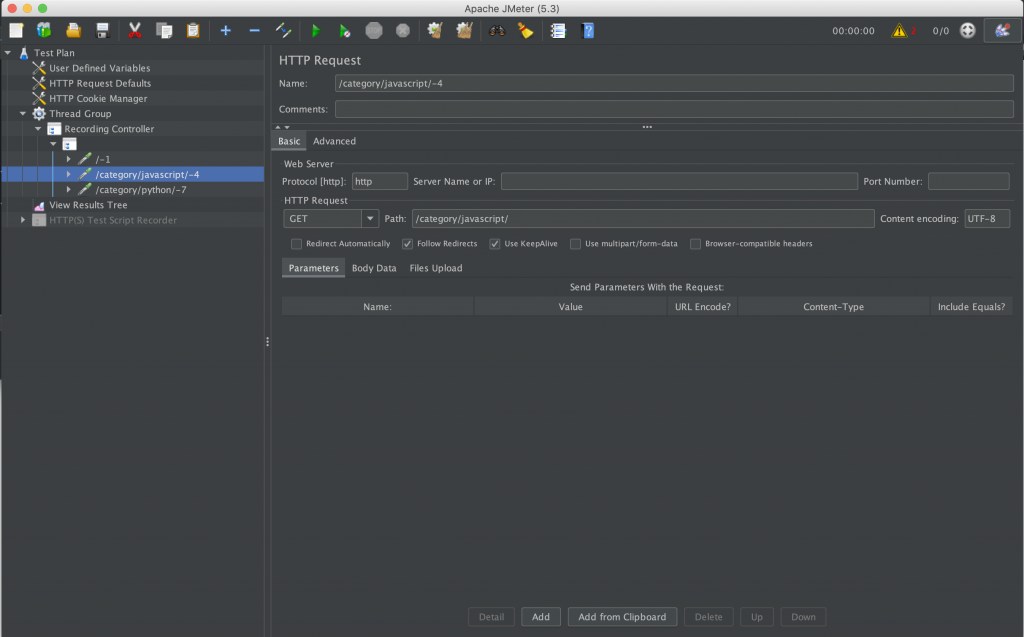Click the Thread Group gear icon
The height and width of the screenshot is (637, 1024).
pos(39,114)
